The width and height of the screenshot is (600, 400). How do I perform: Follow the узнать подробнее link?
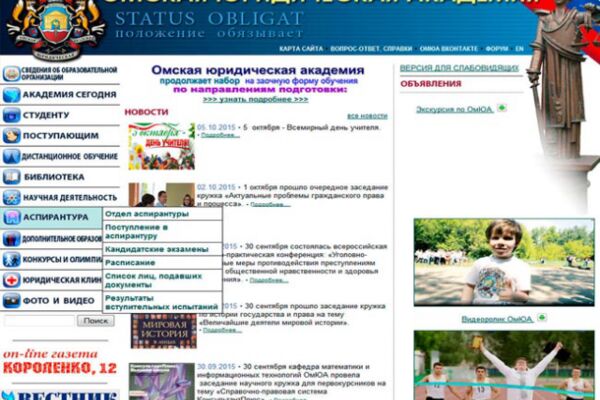click(x=255, y=100)
